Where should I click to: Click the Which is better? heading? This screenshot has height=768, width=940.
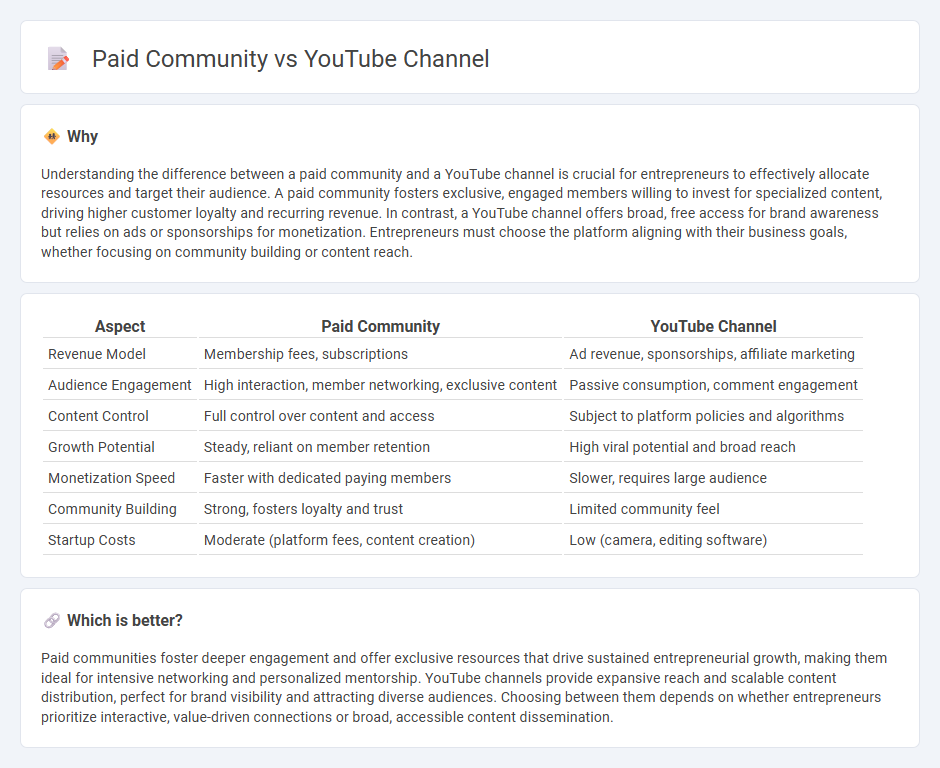[x=125, y=621]
